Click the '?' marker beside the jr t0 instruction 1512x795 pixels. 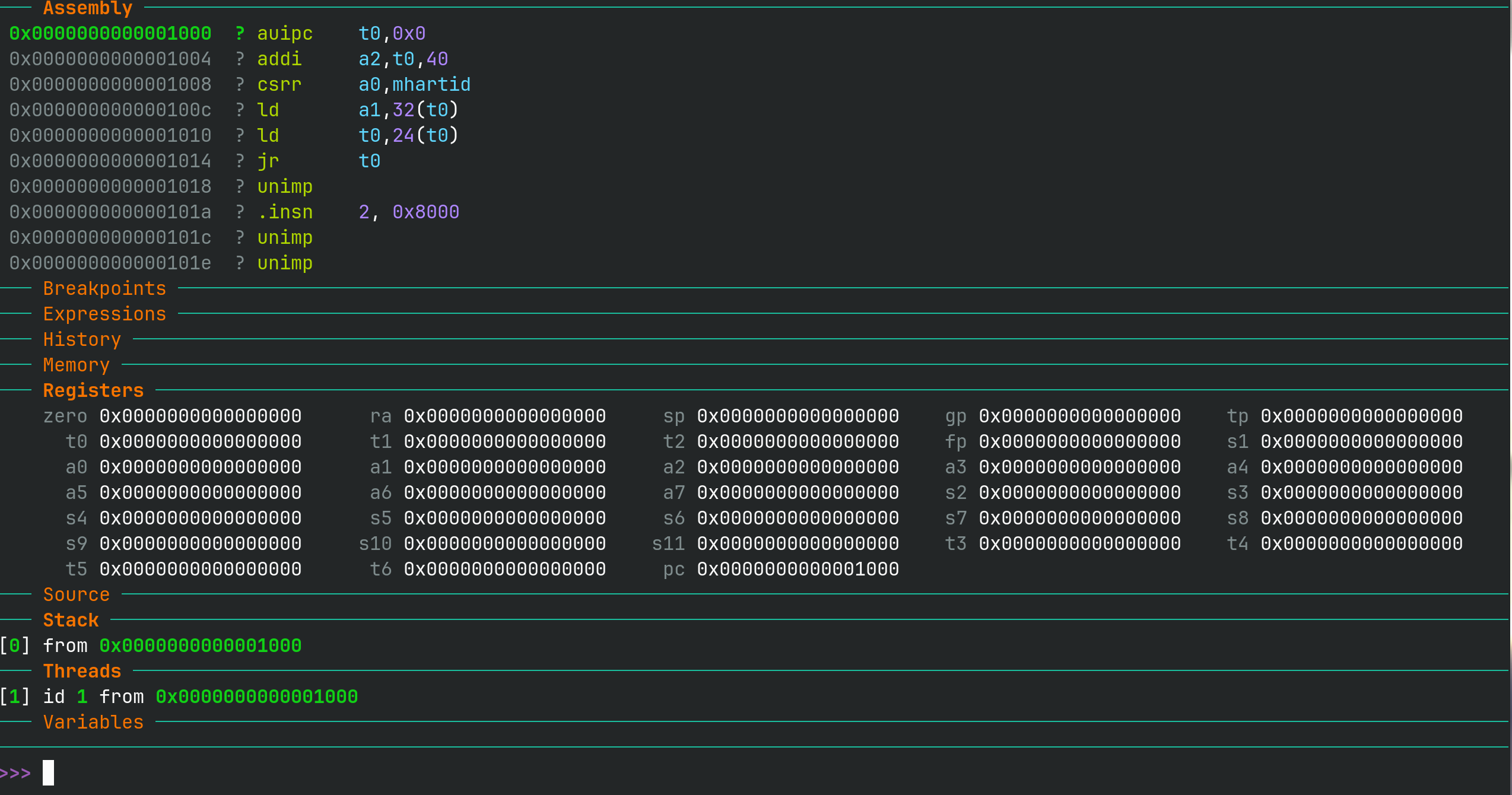239,160
